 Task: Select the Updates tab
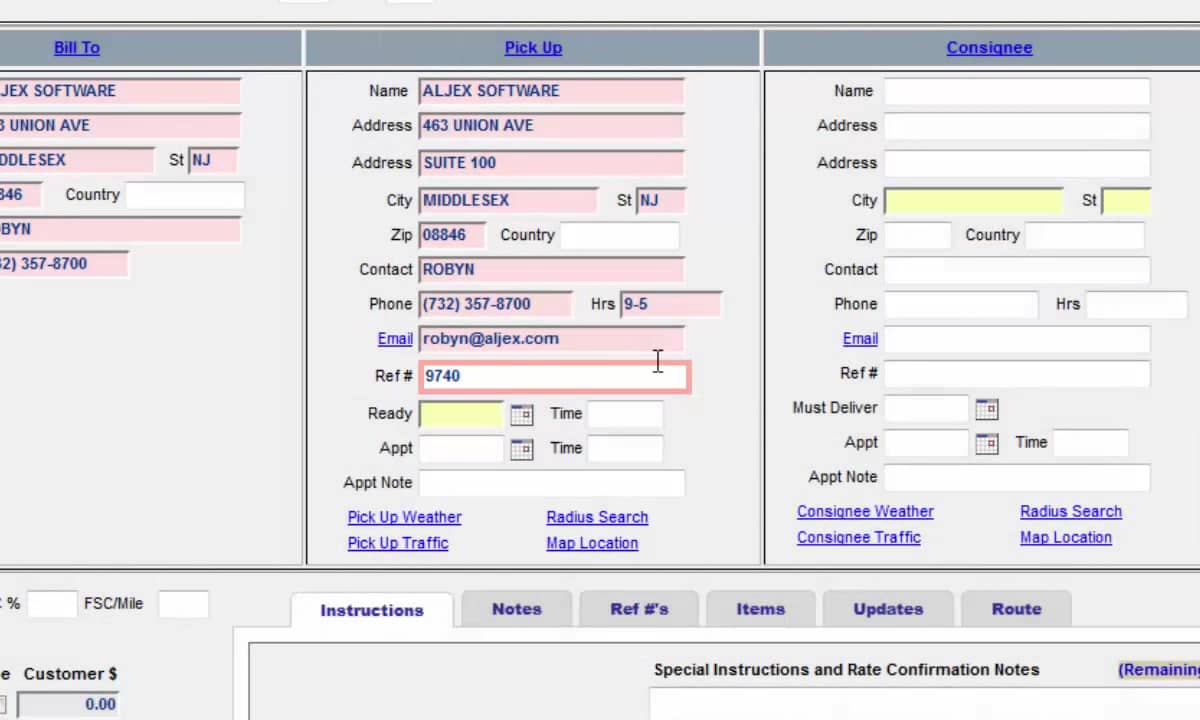888,609
